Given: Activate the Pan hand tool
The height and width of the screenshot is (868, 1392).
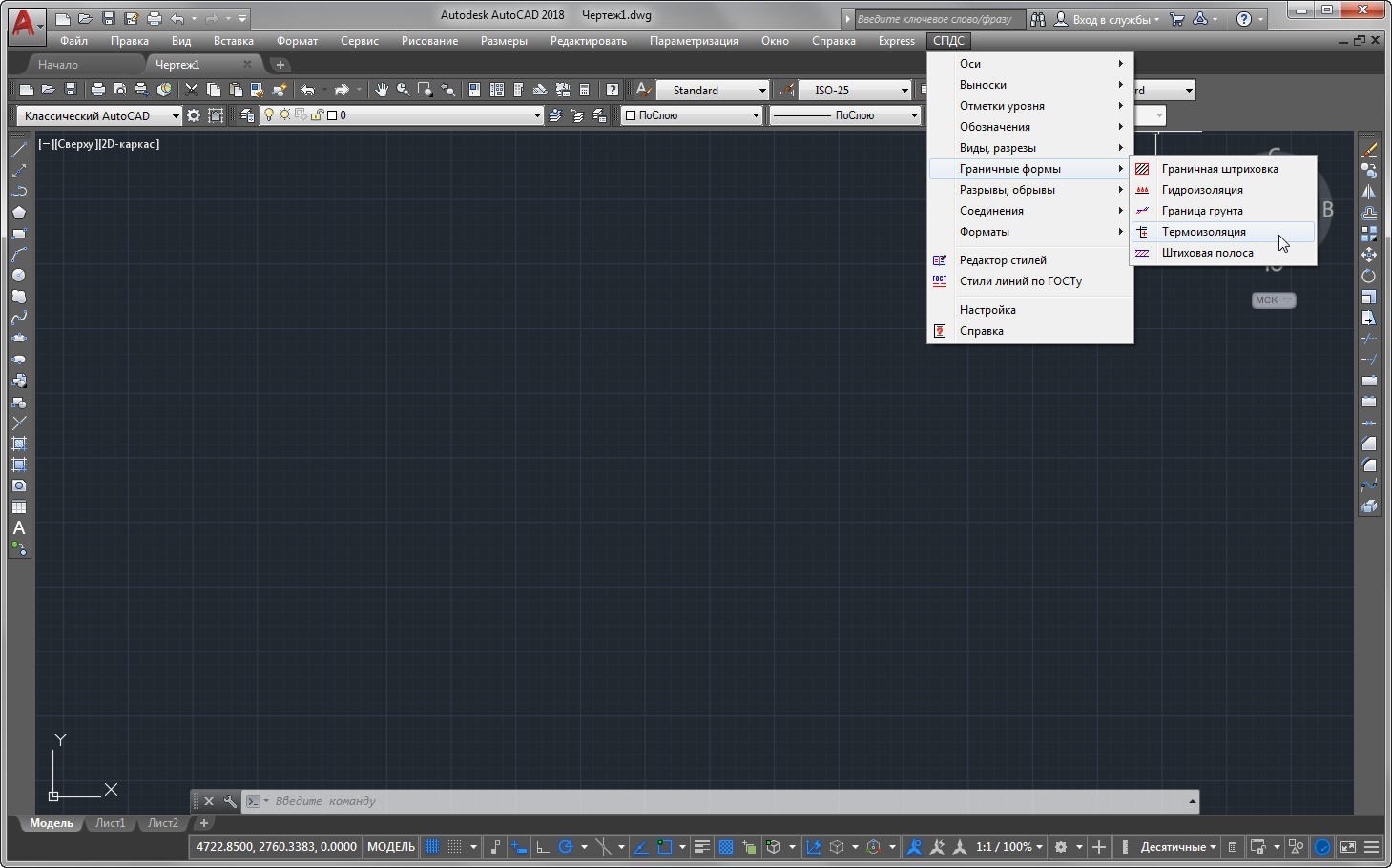Looking at the screenshot, I should point(382,90).
